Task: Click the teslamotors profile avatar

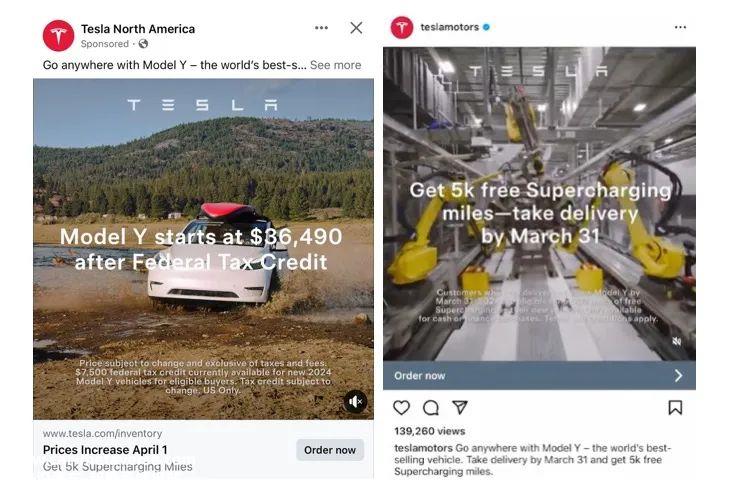Action: tap(402, 27)
